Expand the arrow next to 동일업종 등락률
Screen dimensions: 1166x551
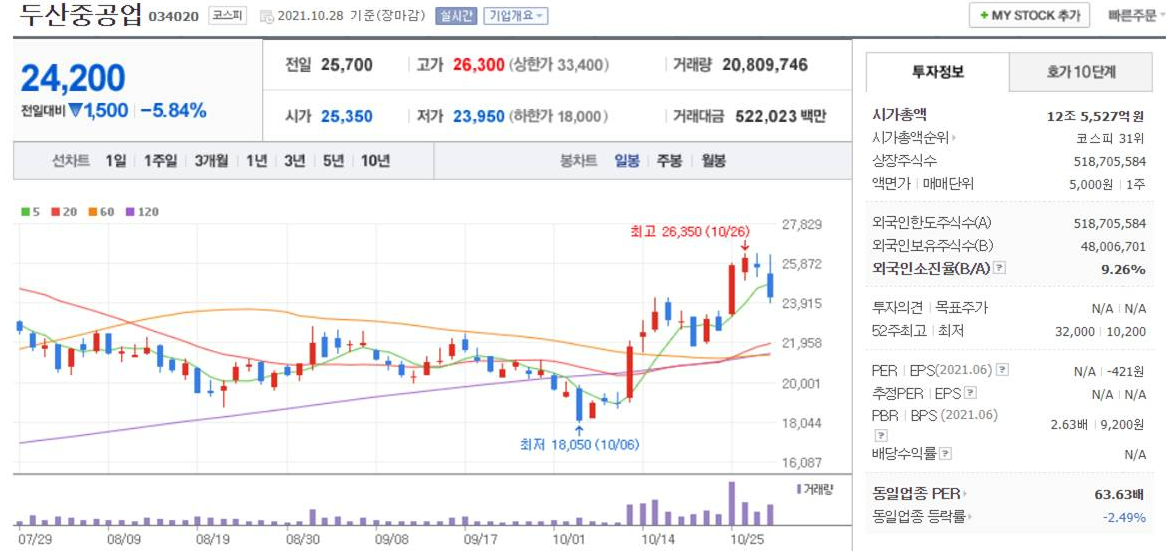(970, 517)
